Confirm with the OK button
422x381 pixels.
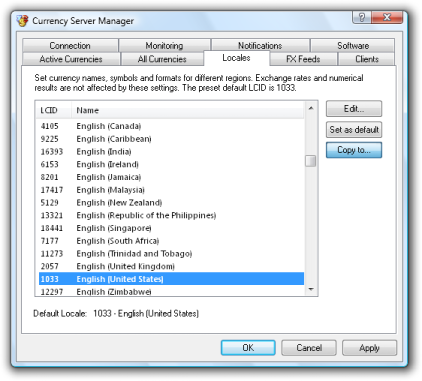point(248,348)
